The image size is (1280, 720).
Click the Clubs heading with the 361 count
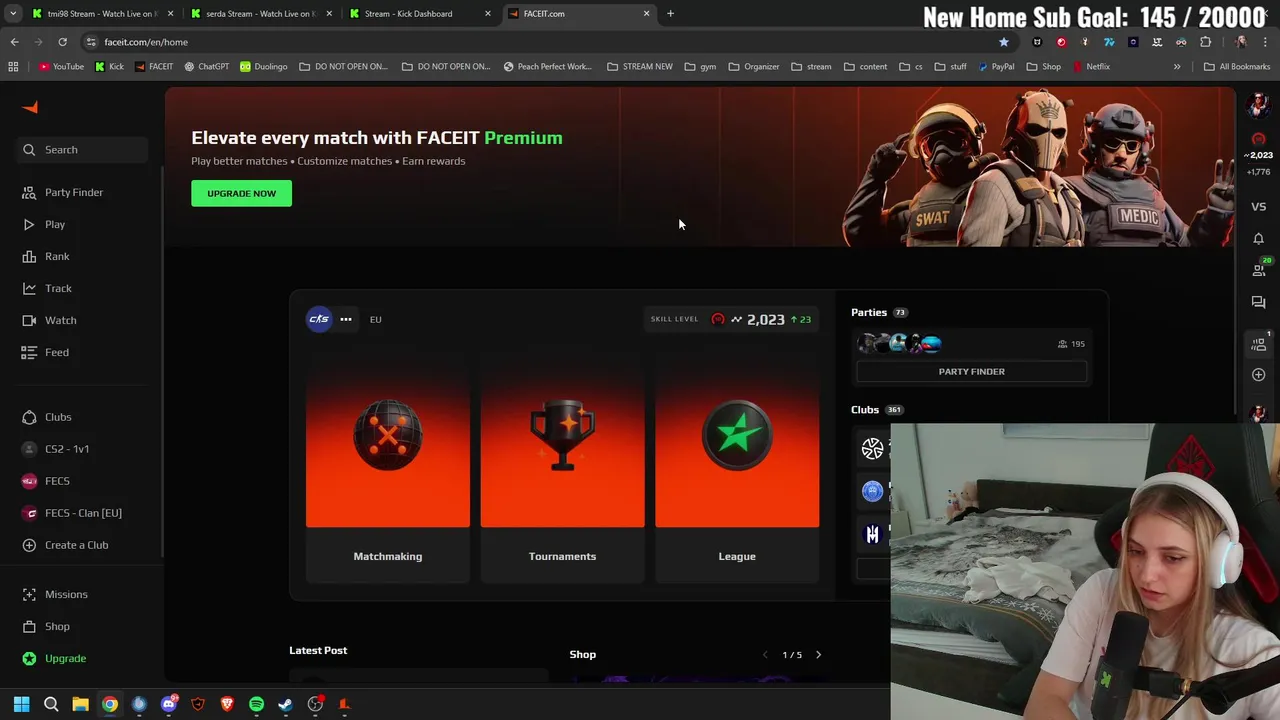pos(877,409)
